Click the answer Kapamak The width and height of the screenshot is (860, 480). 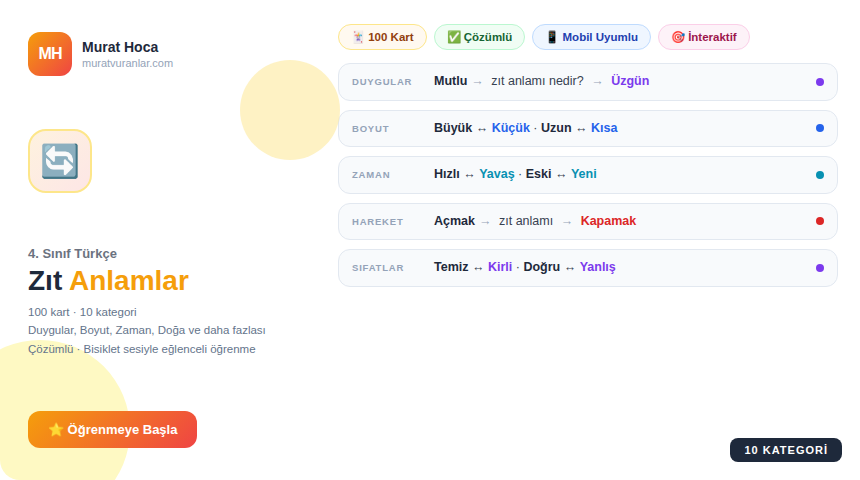(608, 221)
